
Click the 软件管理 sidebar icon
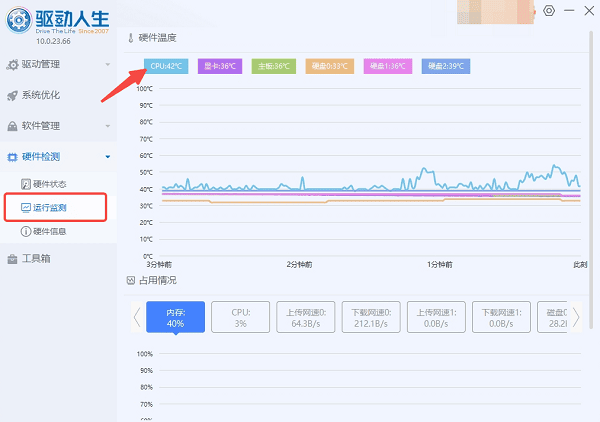(x=12, y=127)
